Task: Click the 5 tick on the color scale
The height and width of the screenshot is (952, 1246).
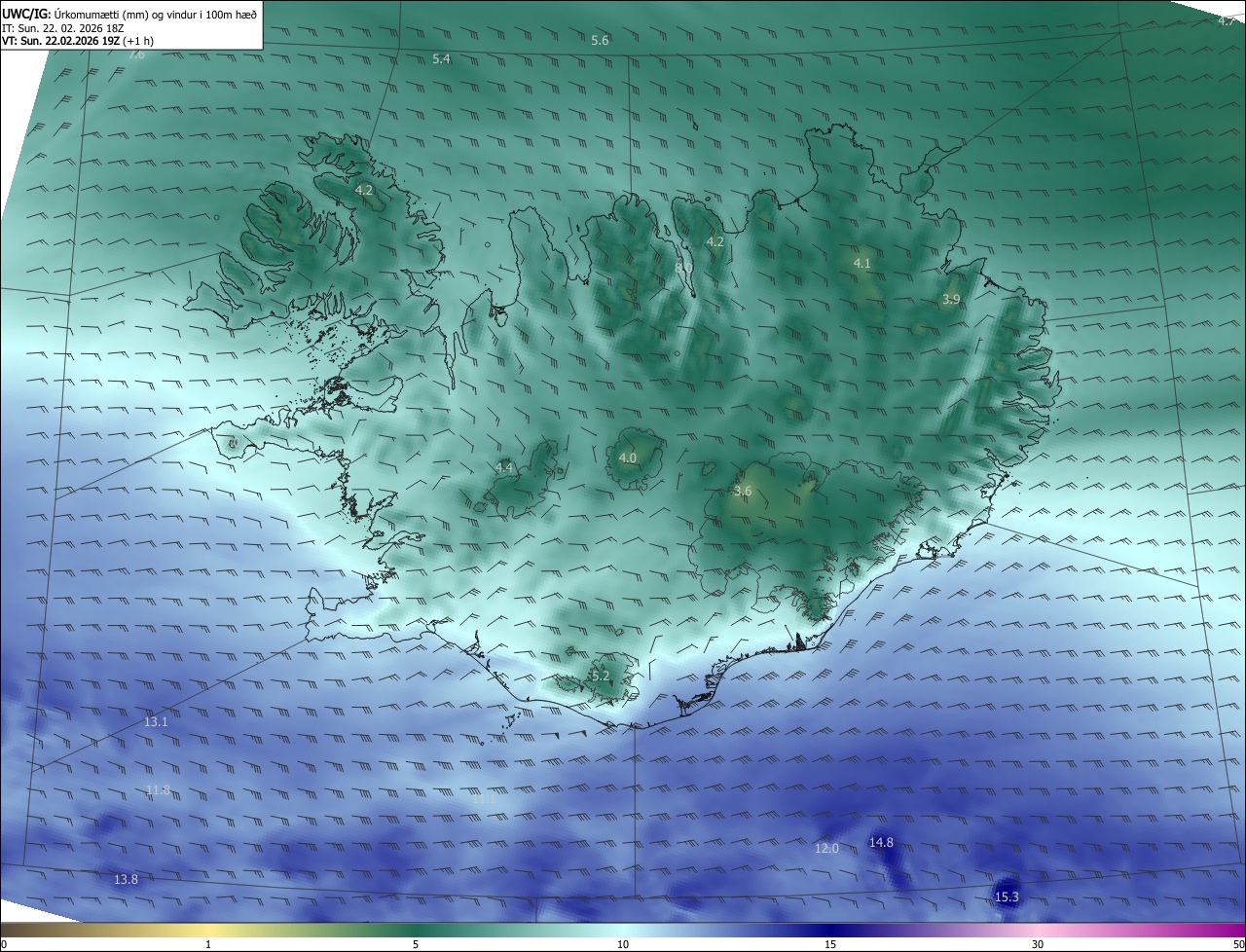Action: coord(416,944)
